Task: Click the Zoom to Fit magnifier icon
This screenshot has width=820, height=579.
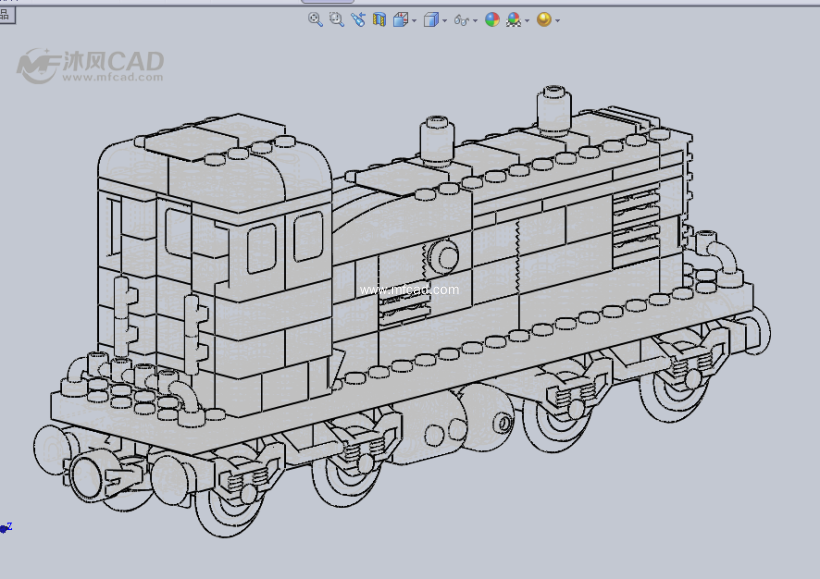Action: pos(315,19)
